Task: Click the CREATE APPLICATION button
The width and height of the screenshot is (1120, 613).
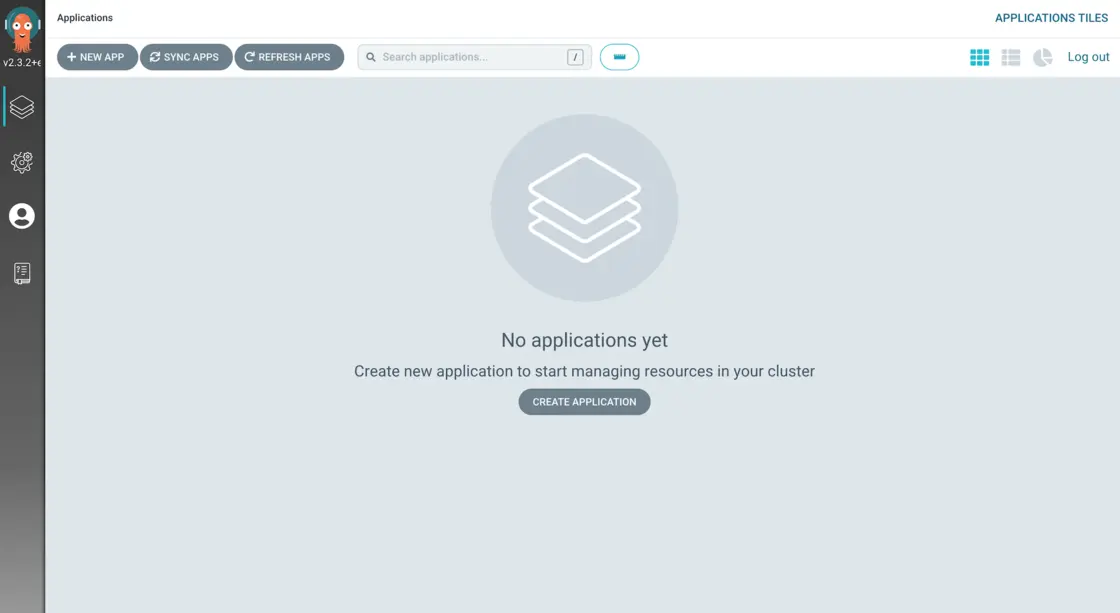Action: (584, 402)
